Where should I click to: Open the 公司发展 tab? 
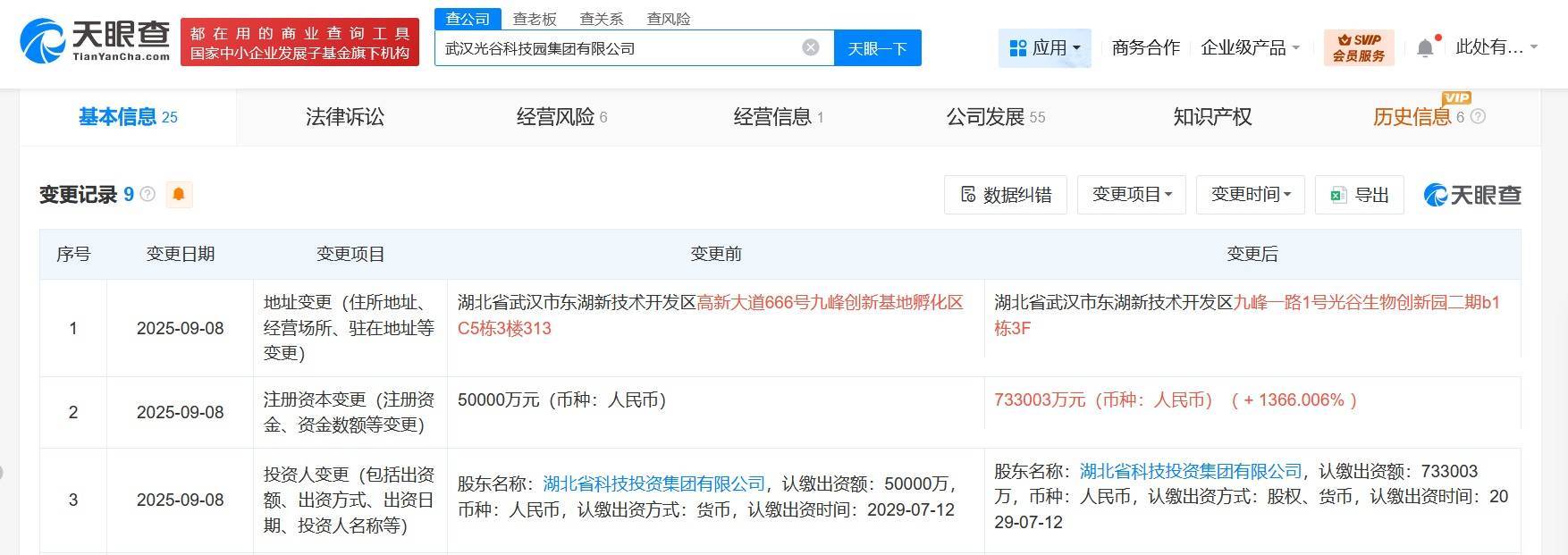(x=996, y=117)
